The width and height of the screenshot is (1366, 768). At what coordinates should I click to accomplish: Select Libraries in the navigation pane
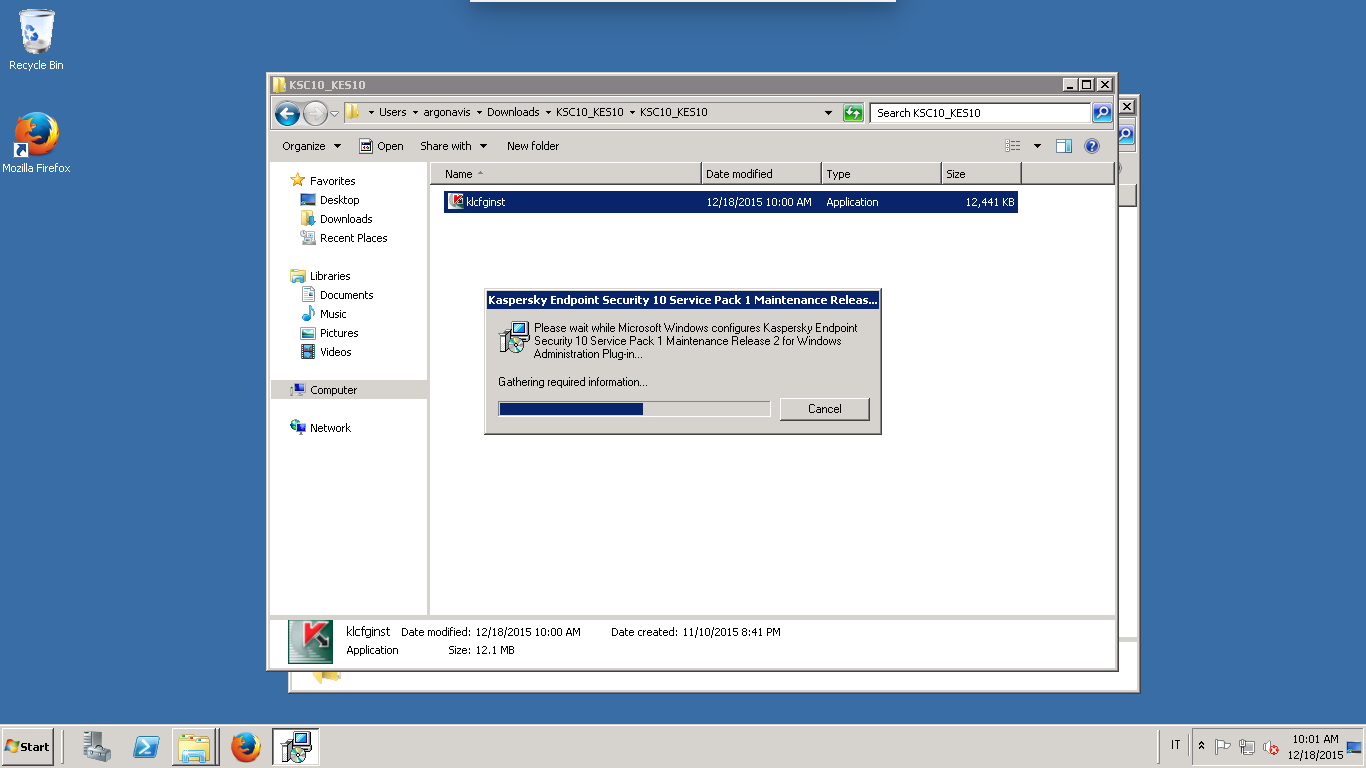click(330, 276)
